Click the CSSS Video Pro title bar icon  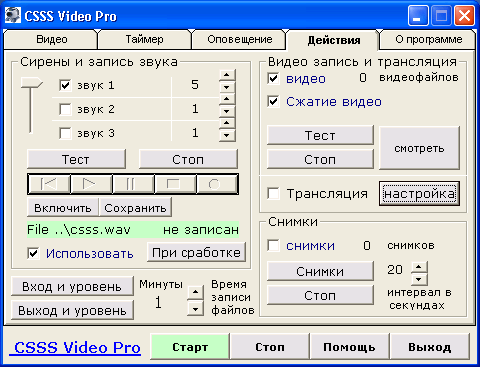[13, 15]
